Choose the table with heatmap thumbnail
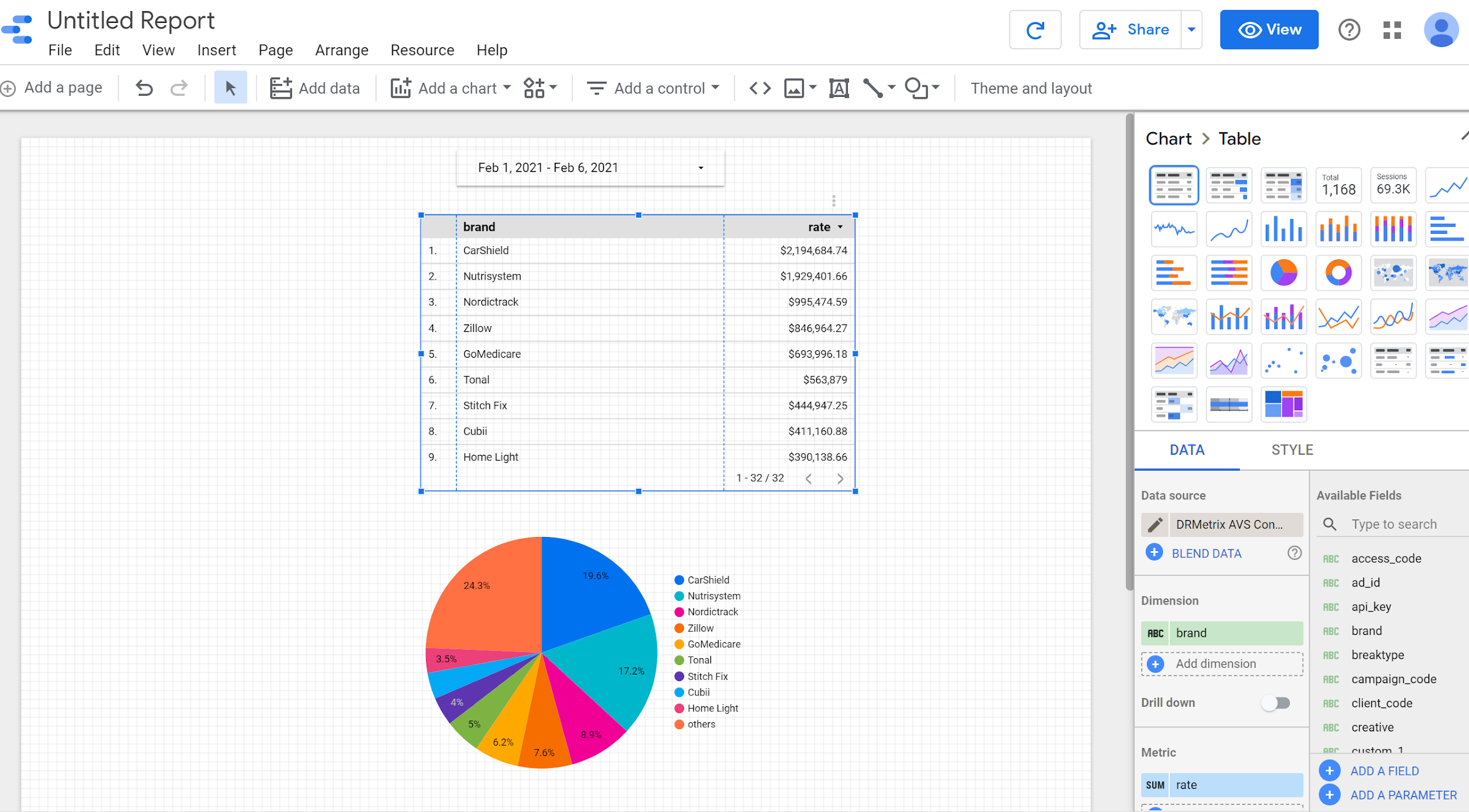This screenshot has width=1469, height=812. 1283,186
